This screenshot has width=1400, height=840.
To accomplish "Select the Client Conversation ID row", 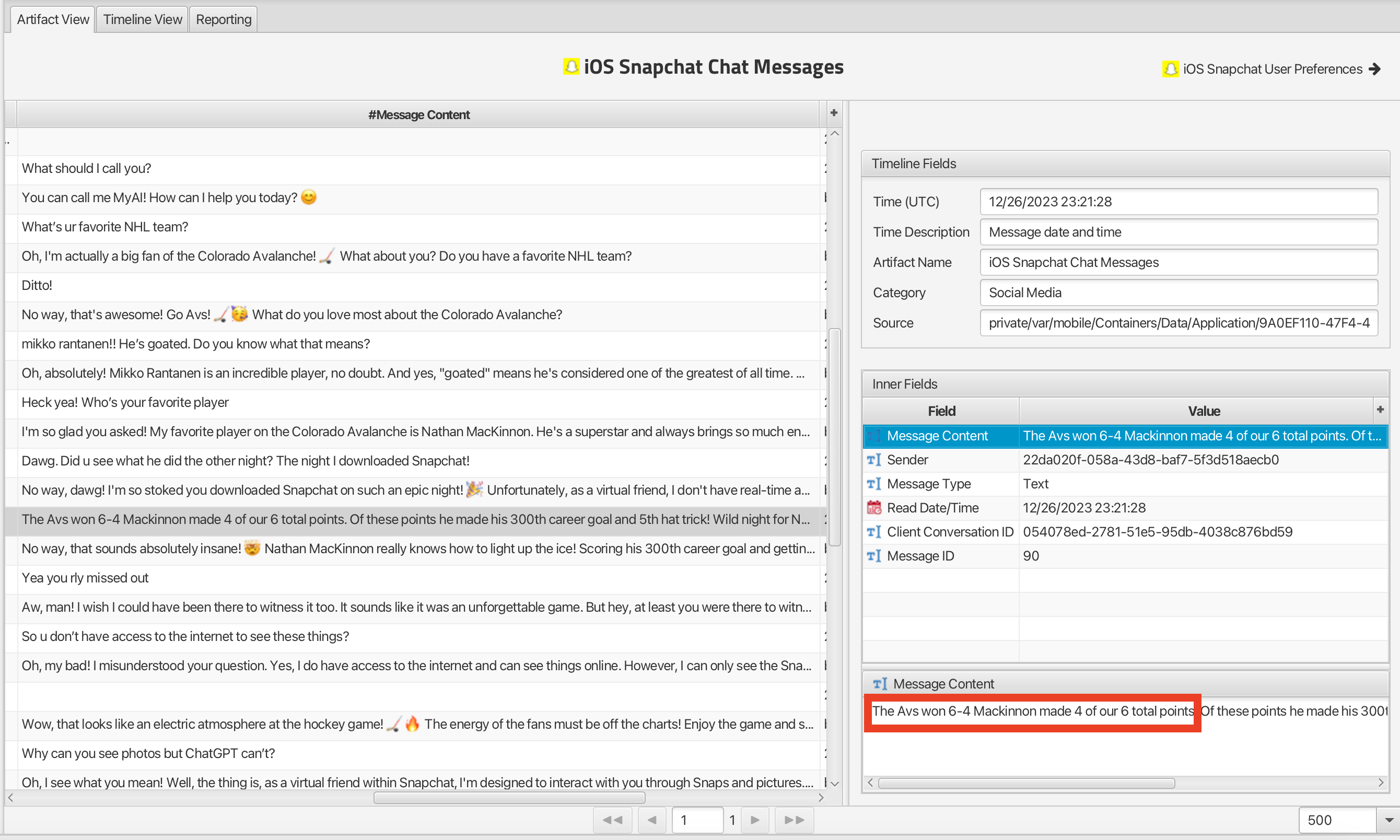I will tap(1125, 532).
